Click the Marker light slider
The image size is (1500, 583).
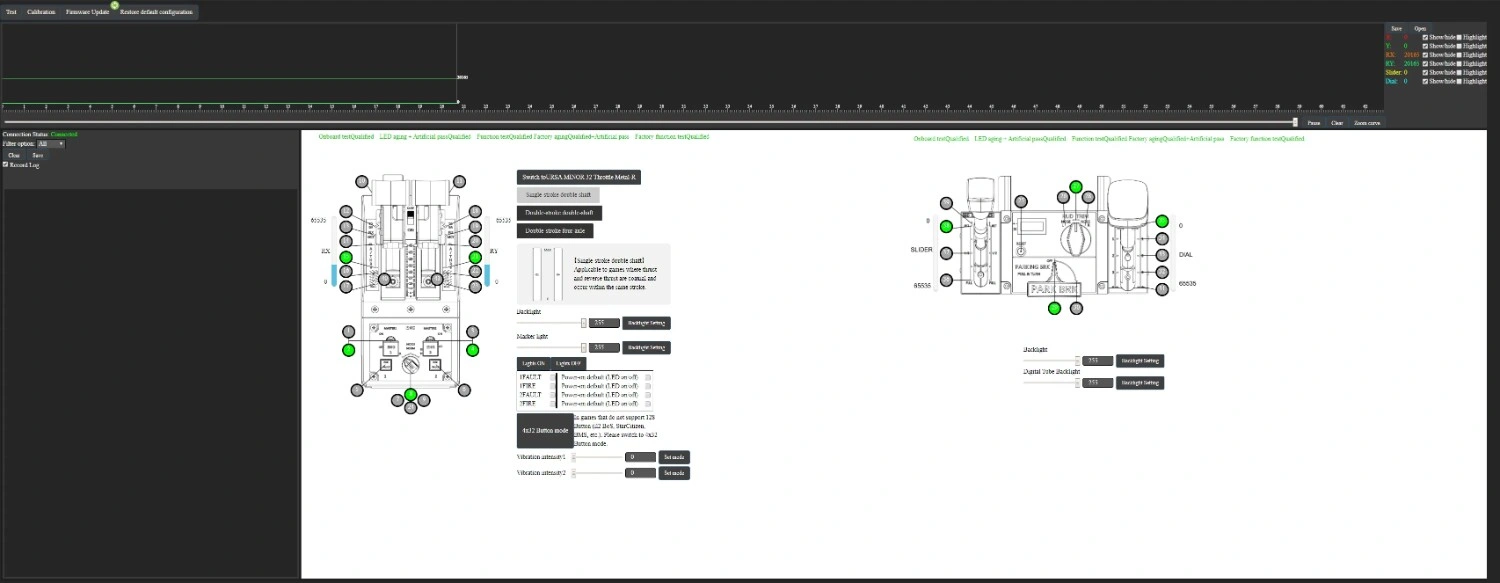click(x=552, y=348)
